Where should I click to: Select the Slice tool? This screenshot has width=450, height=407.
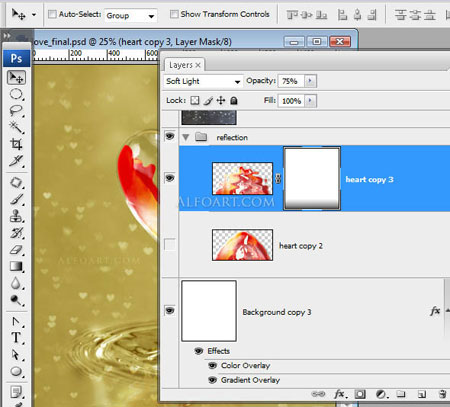(16, 161)
